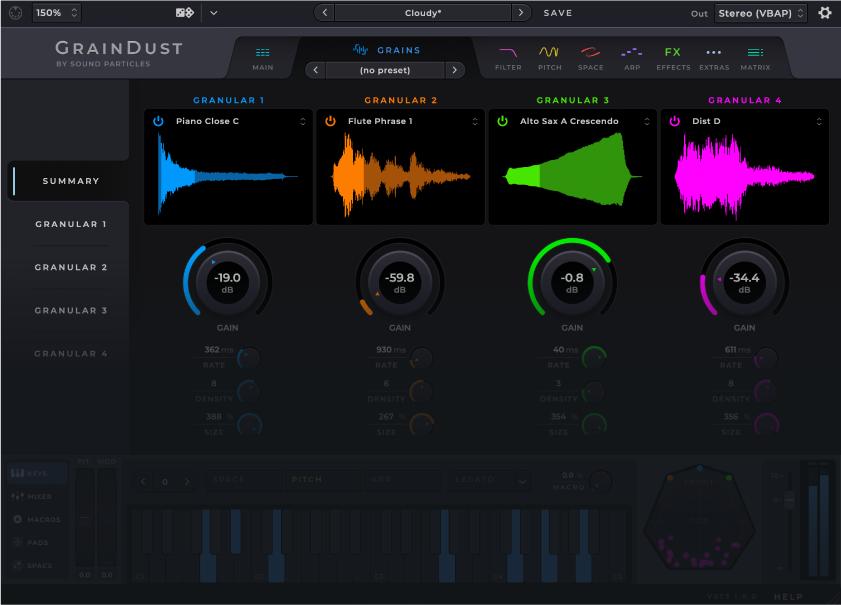The image size is (841, 605).
Task: Show the Keys panel
Action: 37,473
